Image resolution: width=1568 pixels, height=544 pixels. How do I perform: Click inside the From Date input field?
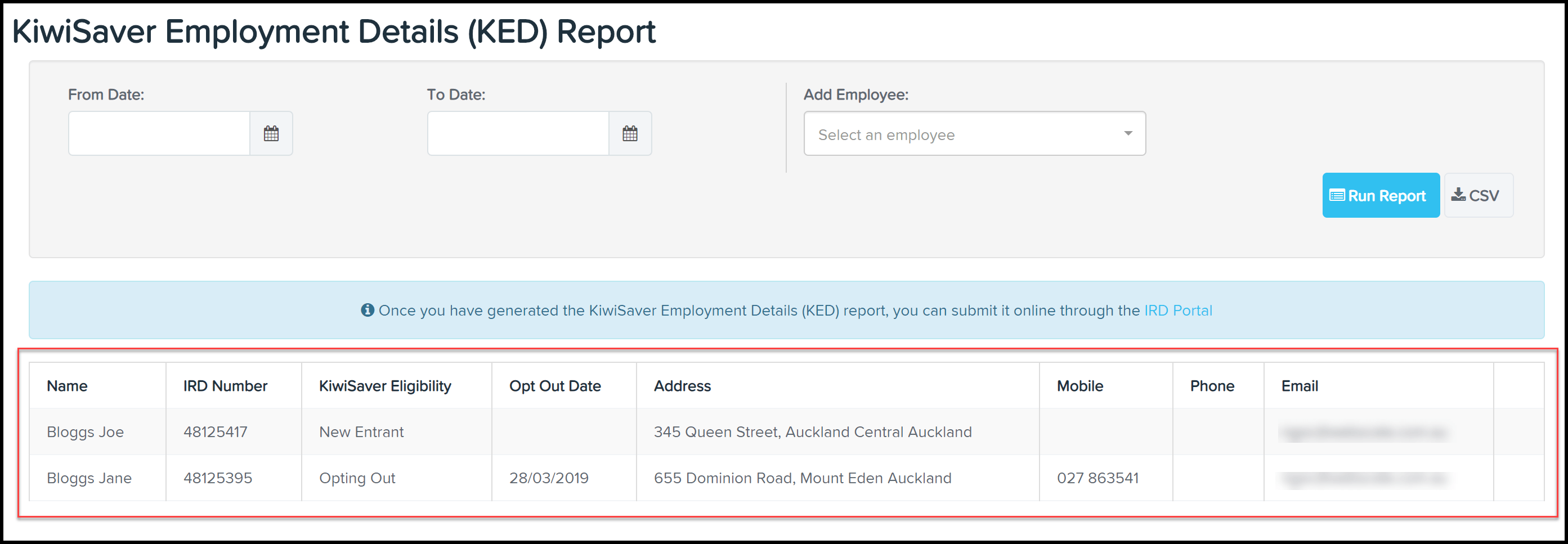[x=159, y=133]
